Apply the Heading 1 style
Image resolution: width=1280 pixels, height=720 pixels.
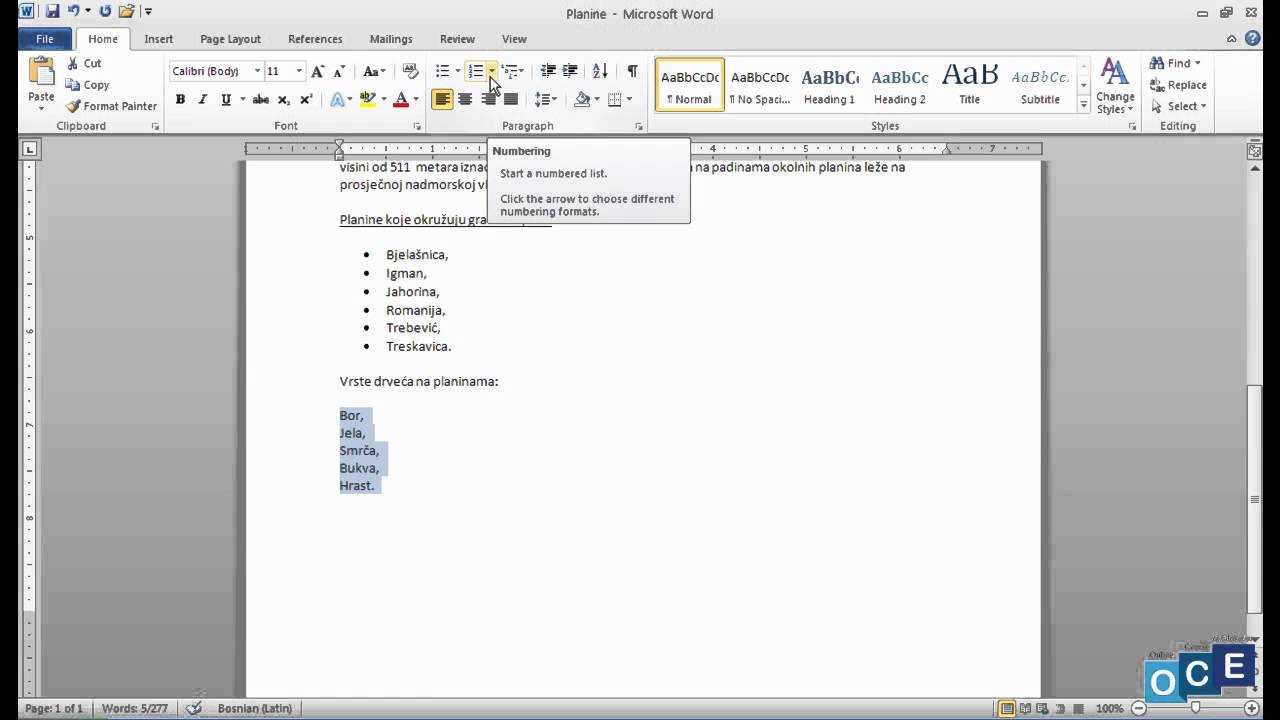click(829, 84)
